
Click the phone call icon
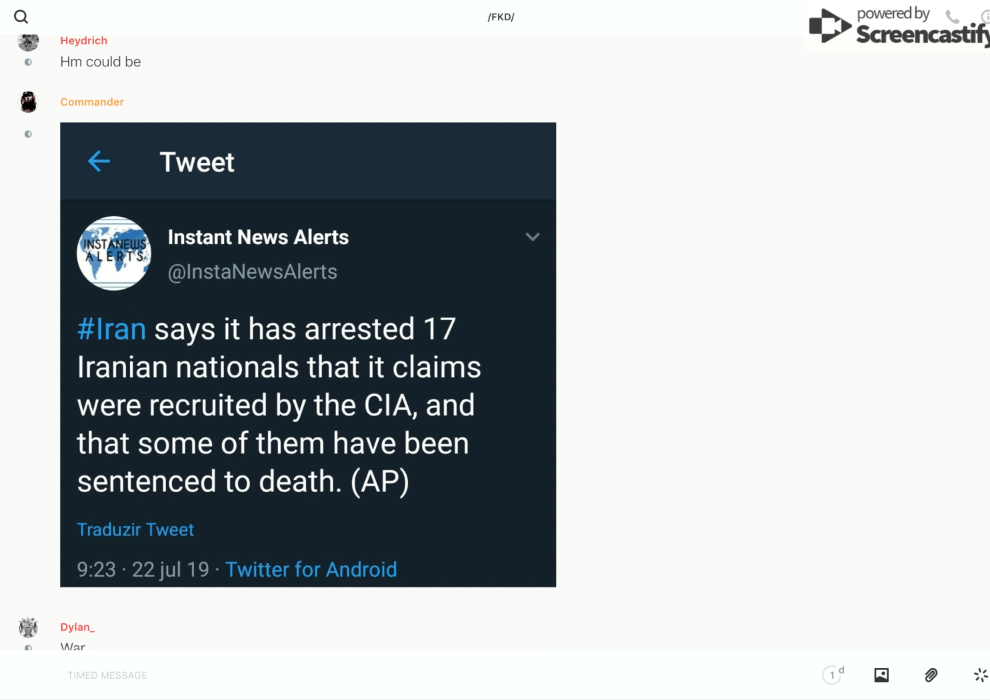pos(952,17)
